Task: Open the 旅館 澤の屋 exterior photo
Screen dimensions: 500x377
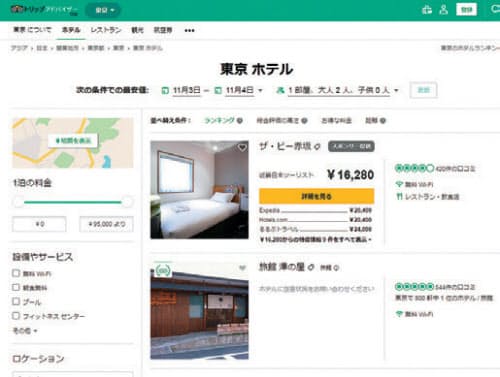Action: pos(199,310)
